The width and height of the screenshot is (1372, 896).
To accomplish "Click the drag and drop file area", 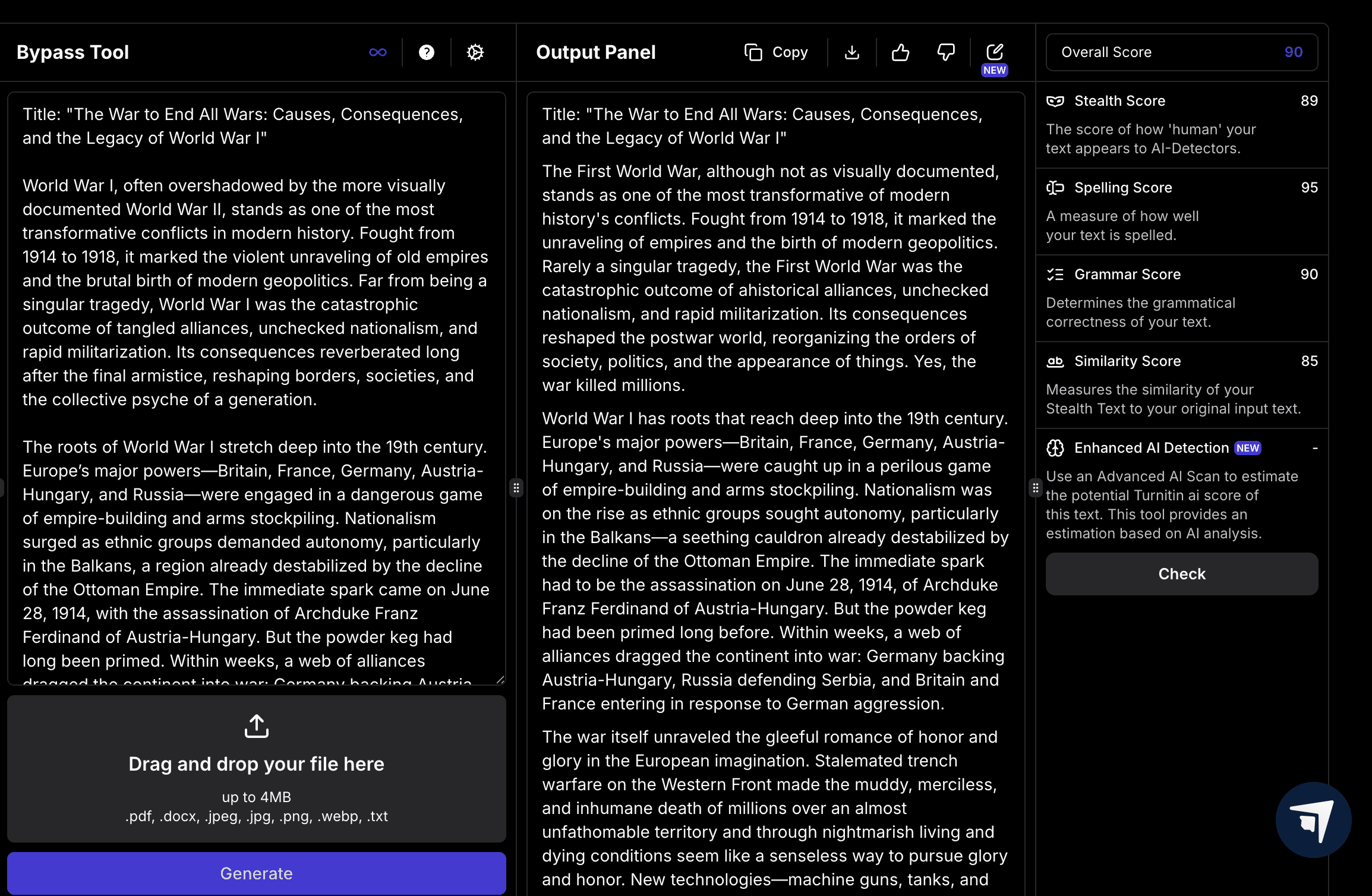I will [x=256, y=769].
